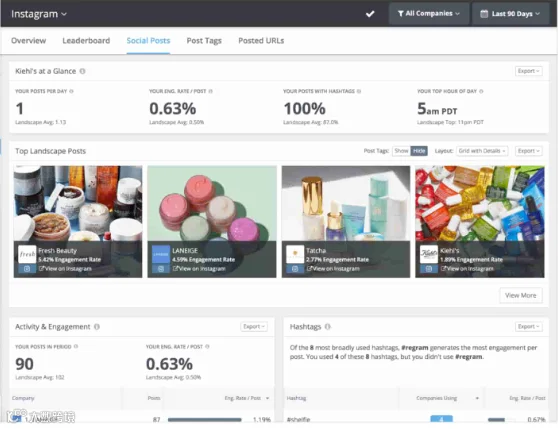Viewport: 558px width, 429px height.
Task: Click info icon beside Hashtags title
Action: (328, 327)
